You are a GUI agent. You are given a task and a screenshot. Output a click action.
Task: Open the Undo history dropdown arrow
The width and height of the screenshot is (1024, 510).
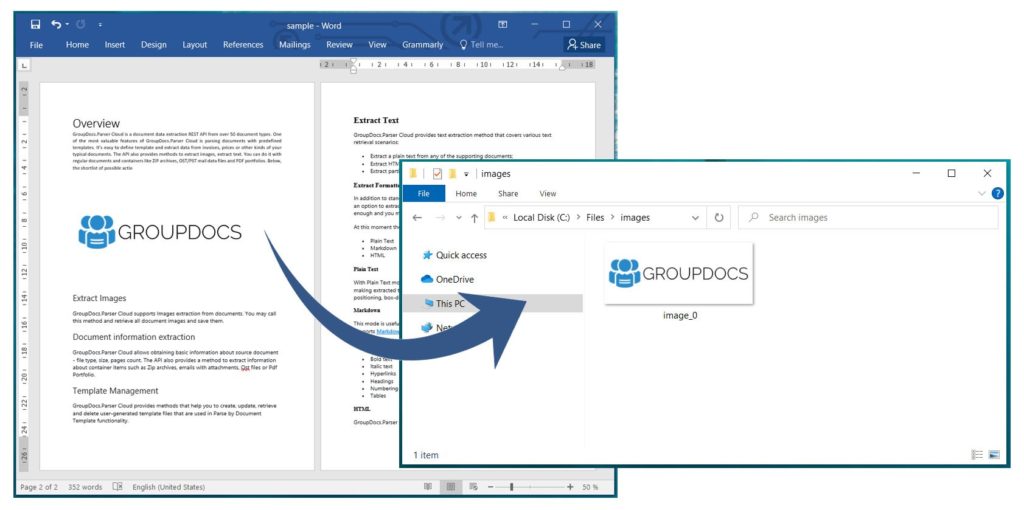pos(67,25)
